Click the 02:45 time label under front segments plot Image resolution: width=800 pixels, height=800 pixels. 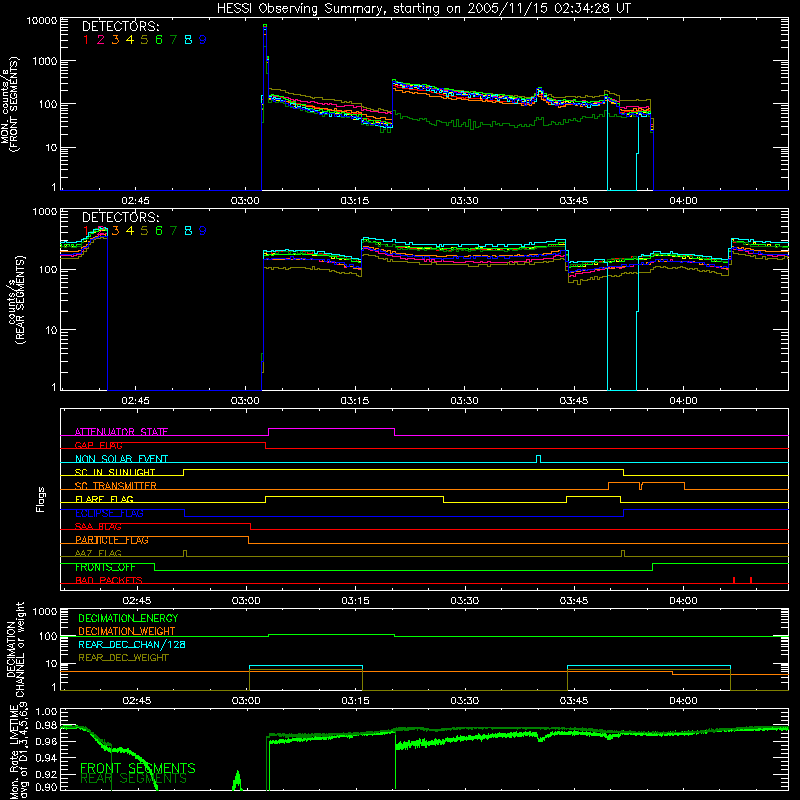[x=136, y=201]
